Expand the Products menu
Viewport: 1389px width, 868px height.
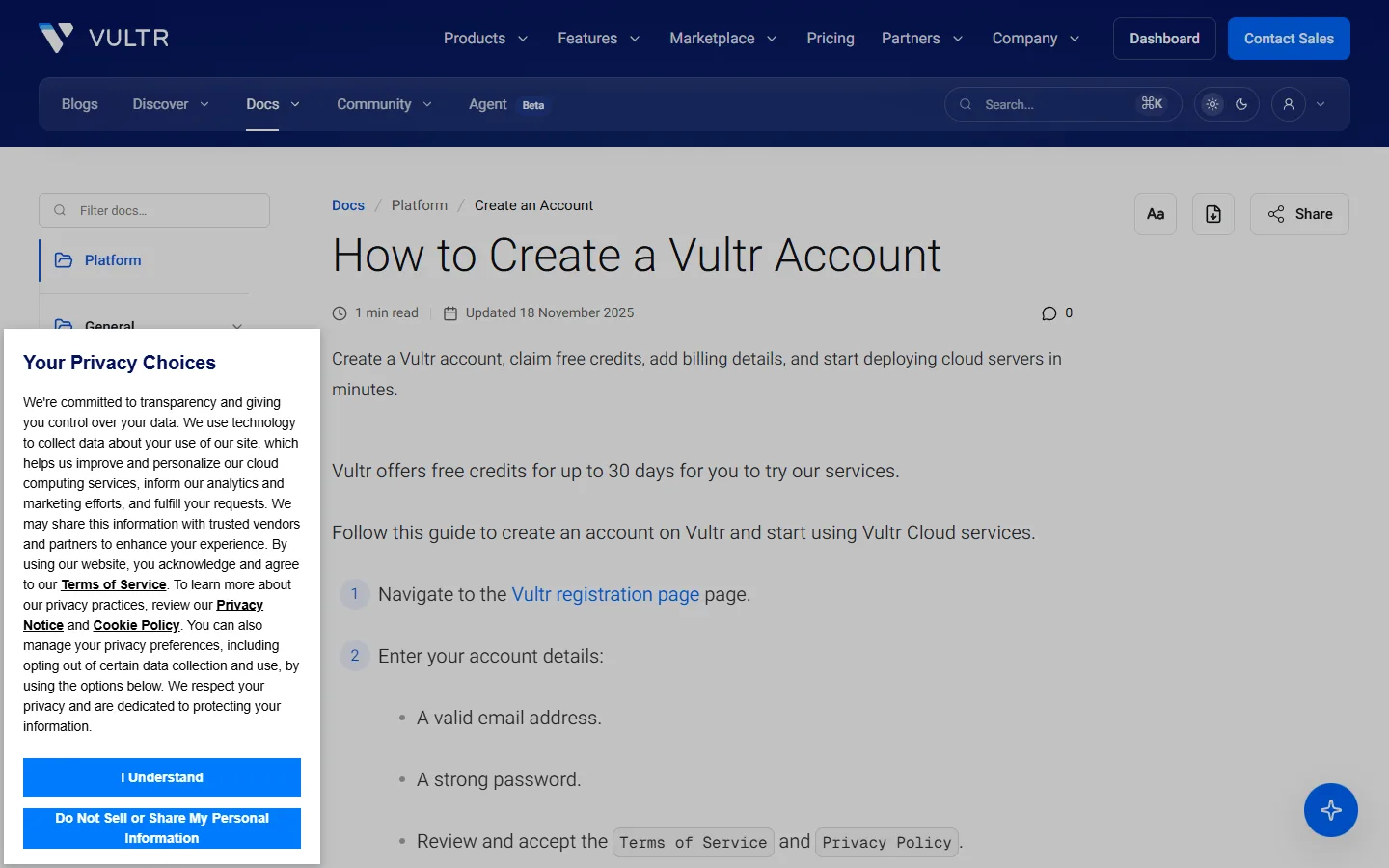[485, 39]
